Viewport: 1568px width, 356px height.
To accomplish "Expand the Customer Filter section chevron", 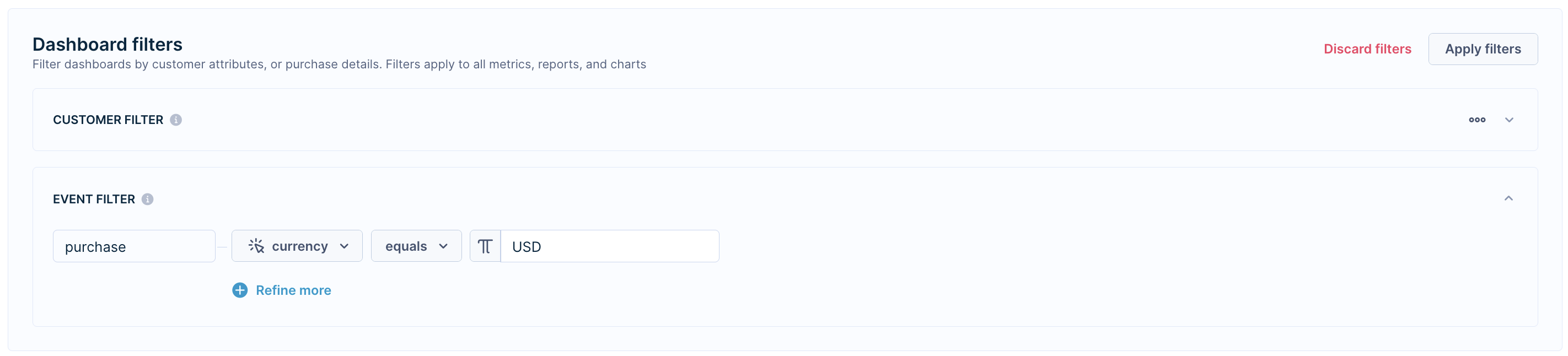I will 1508,120.
